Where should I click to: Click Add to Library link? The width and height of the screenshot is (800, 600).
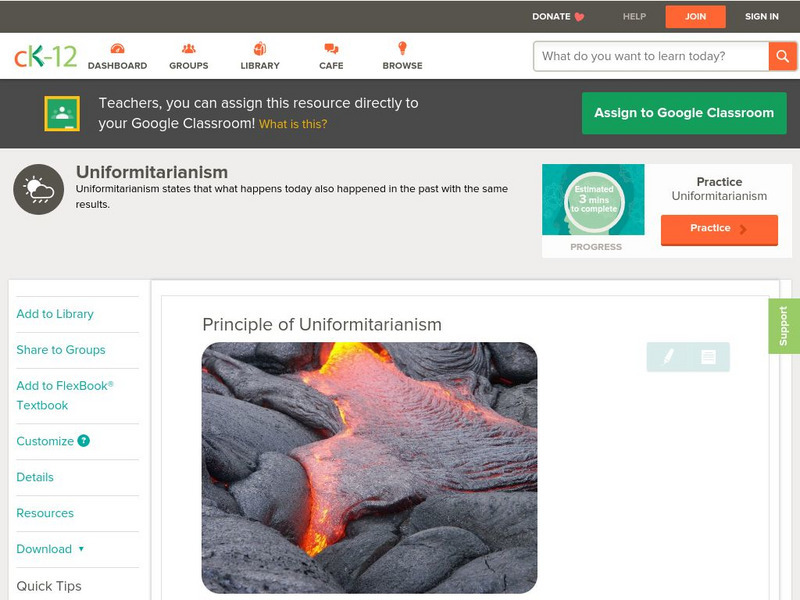coord(55,314)
